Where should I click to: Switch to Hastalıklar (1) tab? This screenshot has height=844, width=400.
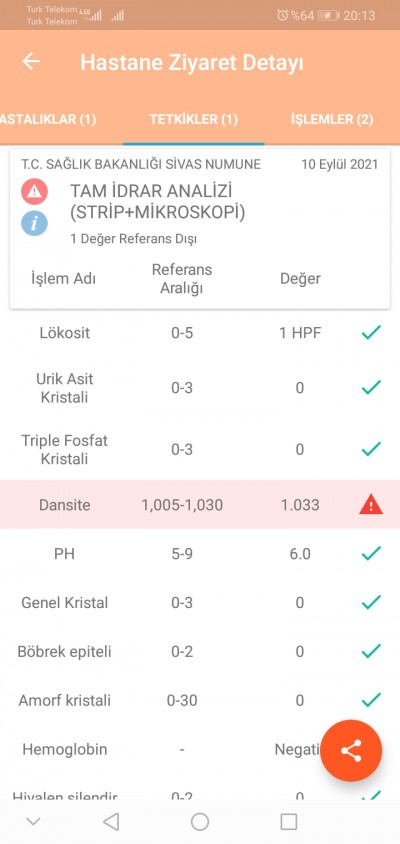[48, 119]
